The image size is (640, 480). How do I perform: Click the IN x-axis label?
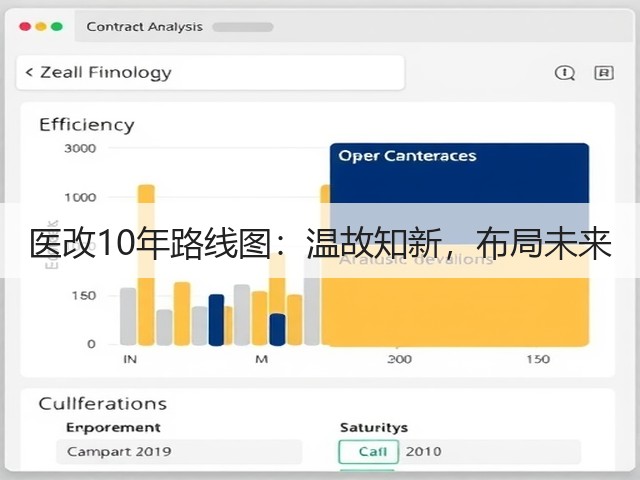coord(130,359)
